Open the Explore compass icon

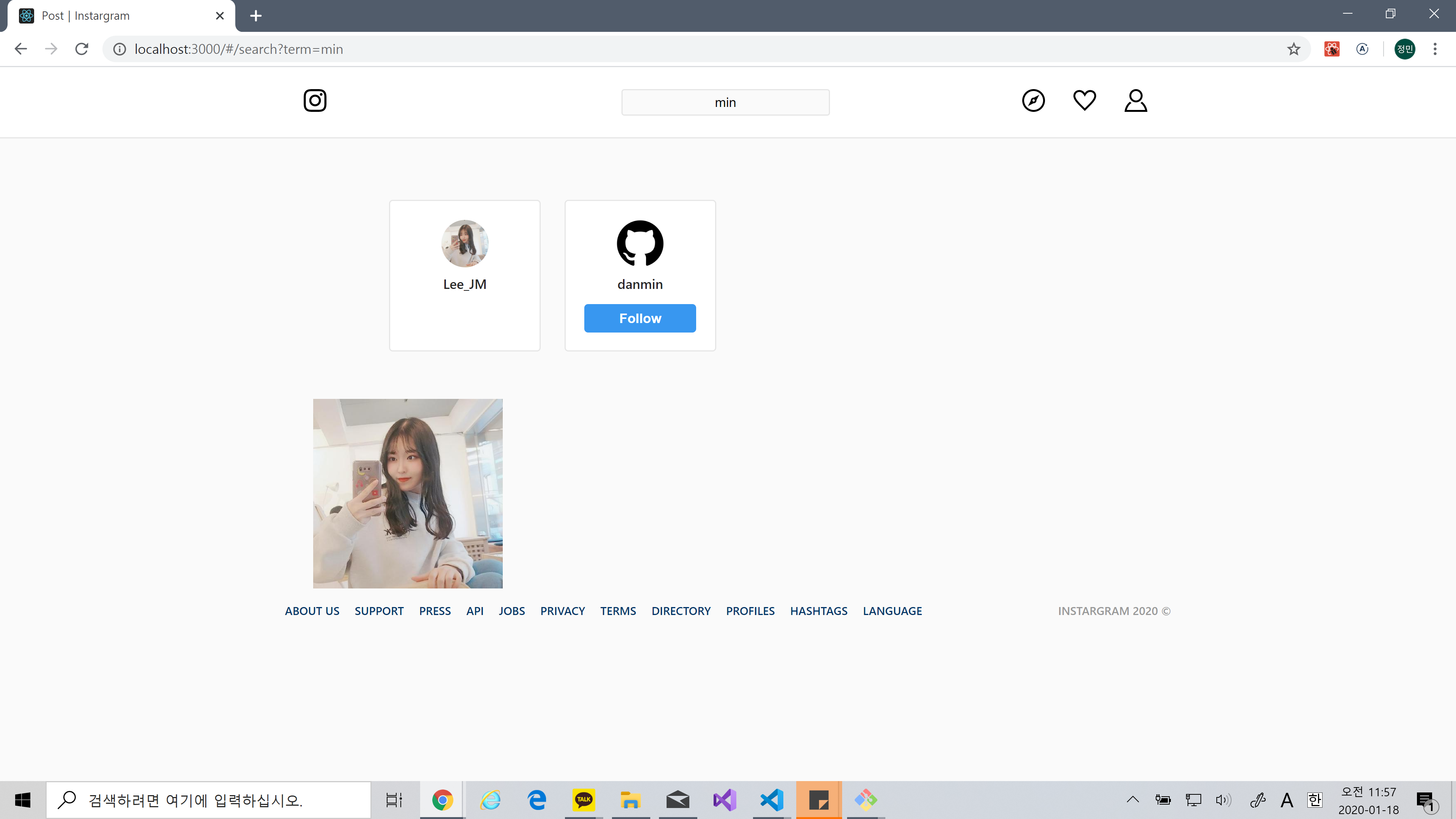1033,100
